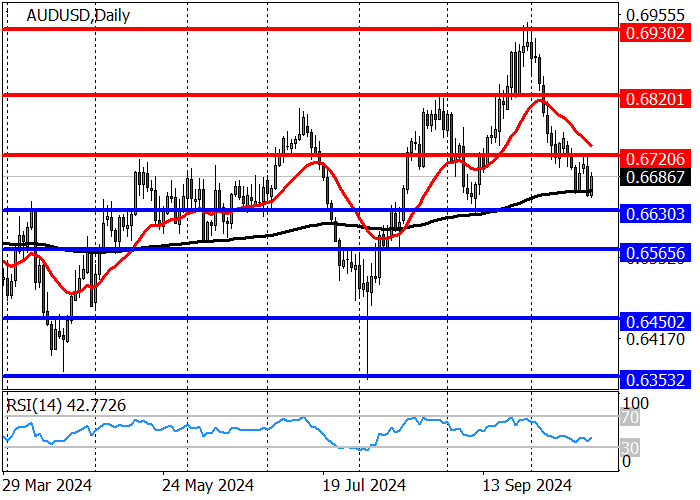Click the 0.64170 price scale value
Screen dimensions: 700x500
[x=655, y=339]
